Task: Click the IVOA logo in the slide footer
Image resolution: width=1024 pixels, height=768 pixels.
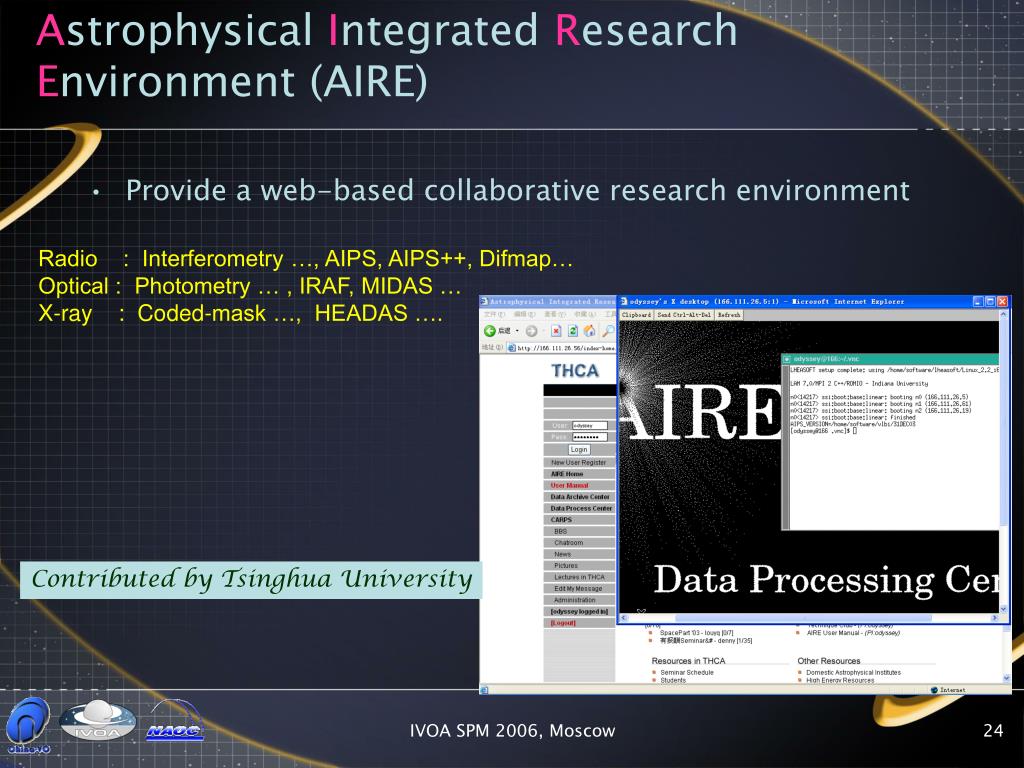Action: pos(97,721)
